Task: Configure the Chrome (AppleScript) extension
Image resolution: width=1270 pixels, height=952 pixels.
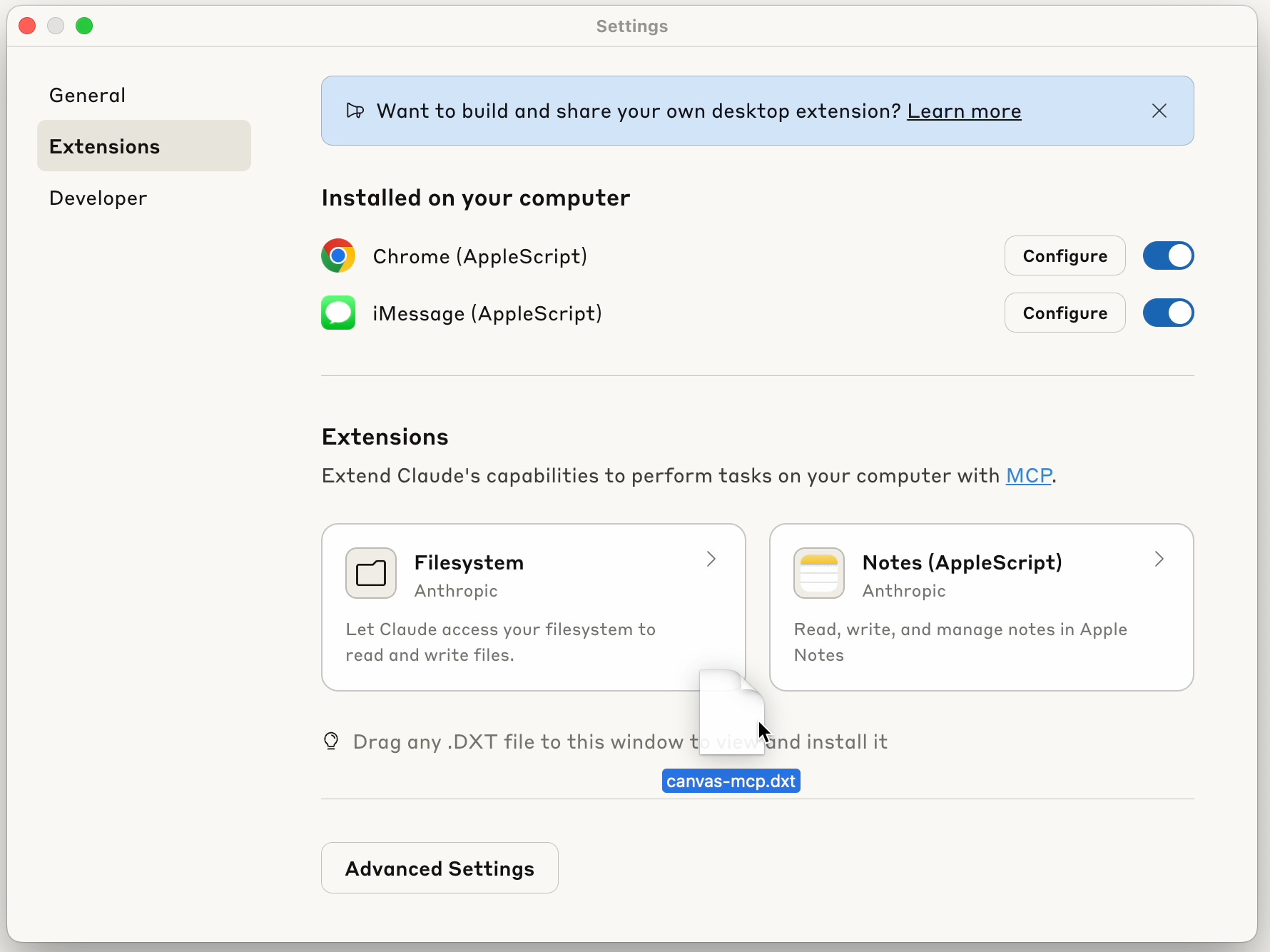Action: pos(1065,255)
